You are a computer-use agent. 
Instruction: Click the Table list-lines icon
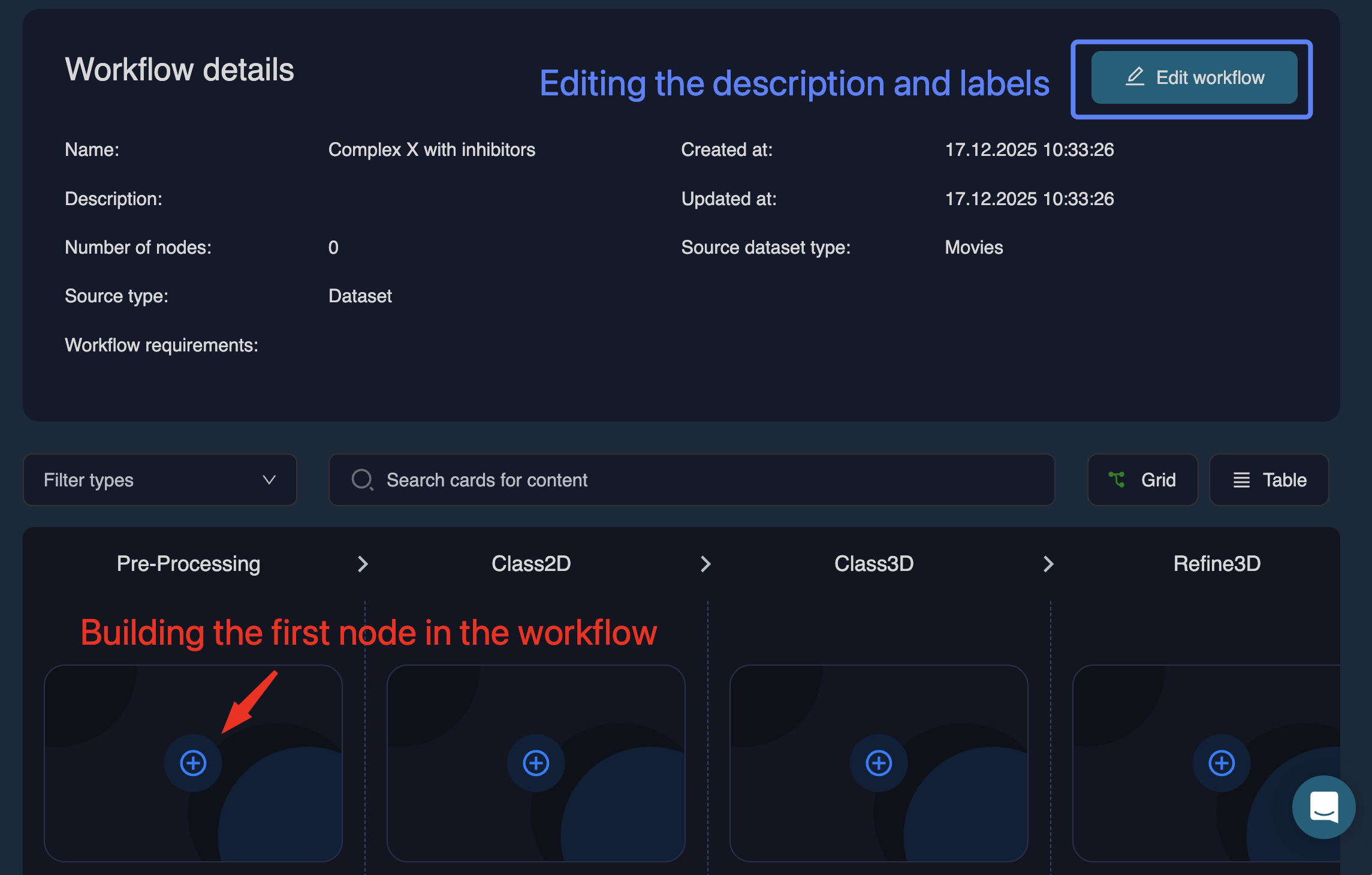(1241, 480)
